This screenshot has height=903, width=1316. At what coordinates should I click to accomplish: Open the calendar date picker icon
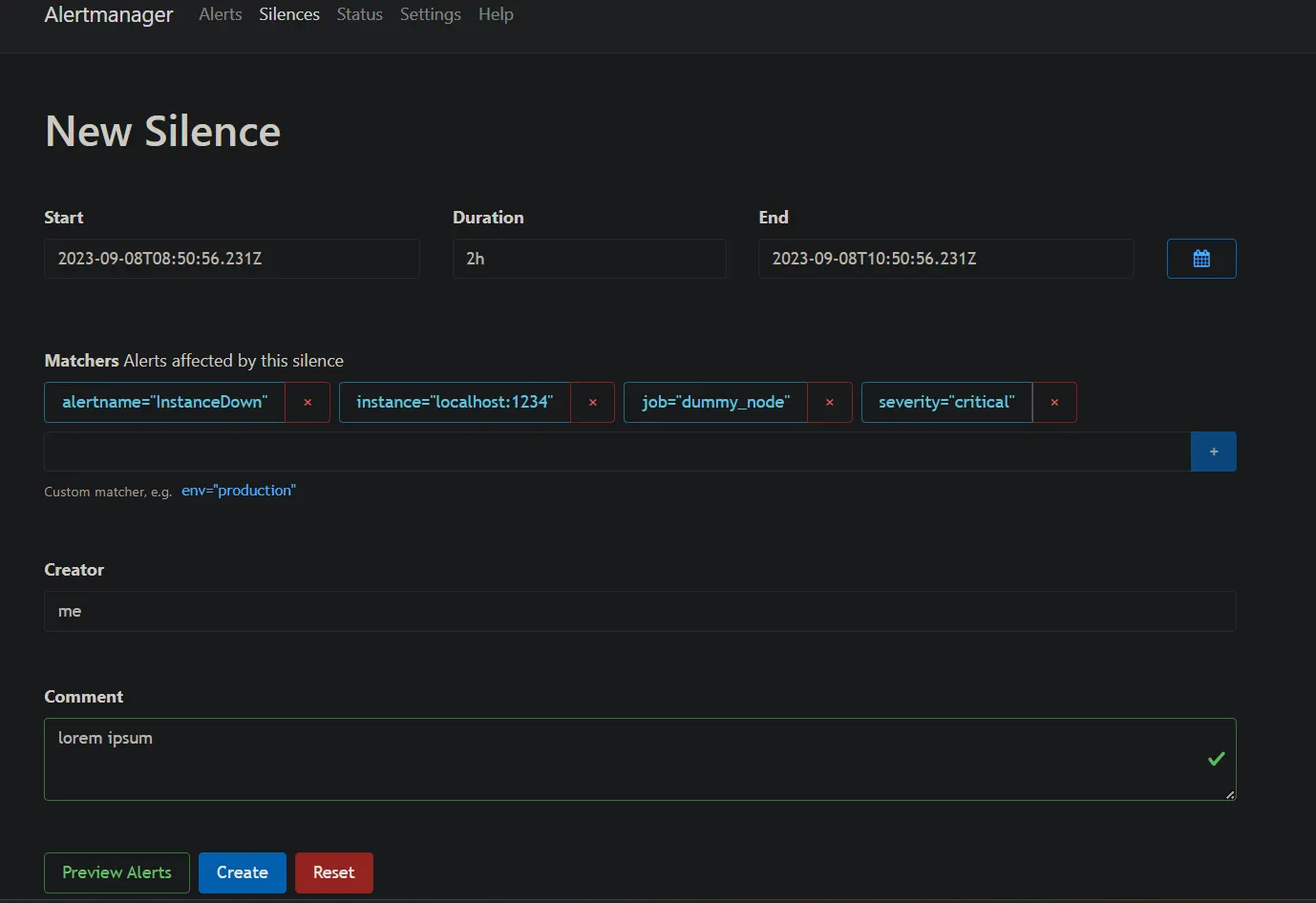[1201, 259]
